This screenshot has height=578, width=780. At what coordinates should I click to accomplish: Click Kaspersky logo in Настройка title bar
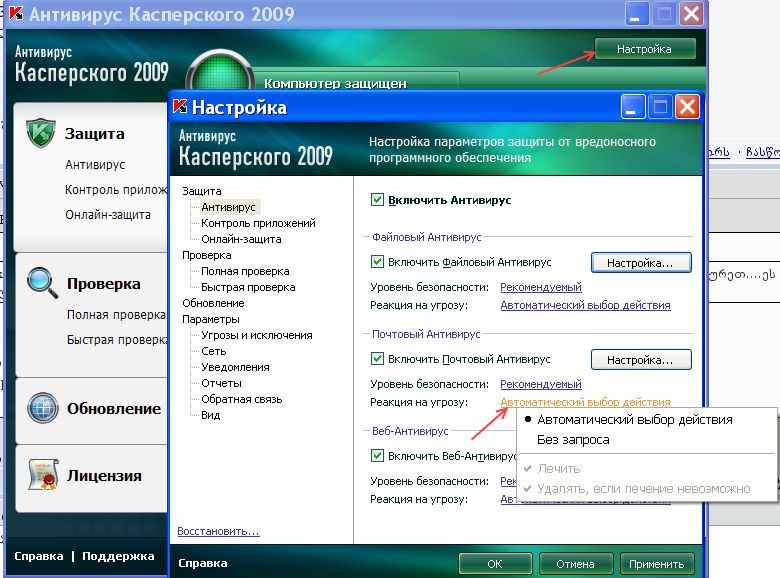click(180, 106)
